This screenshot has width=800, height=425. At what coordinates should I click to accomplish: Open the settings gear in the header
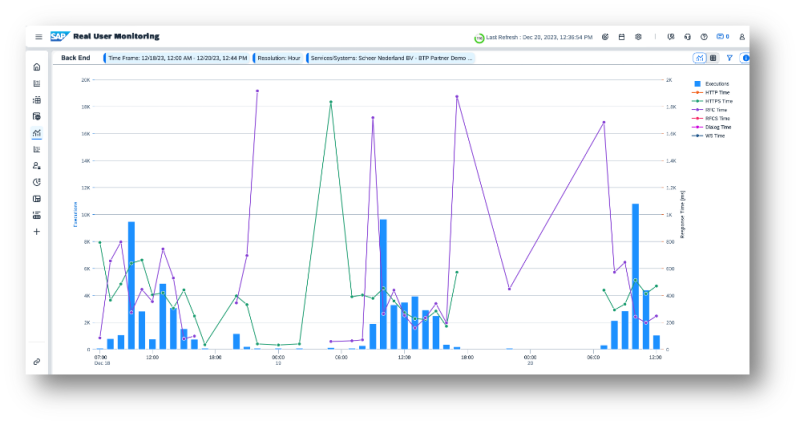(638, 37)
